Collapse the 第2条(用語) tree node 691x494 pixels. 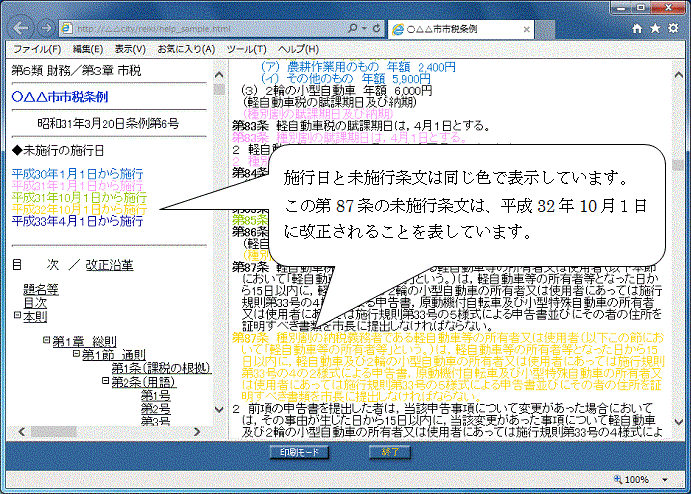point(104,381)
